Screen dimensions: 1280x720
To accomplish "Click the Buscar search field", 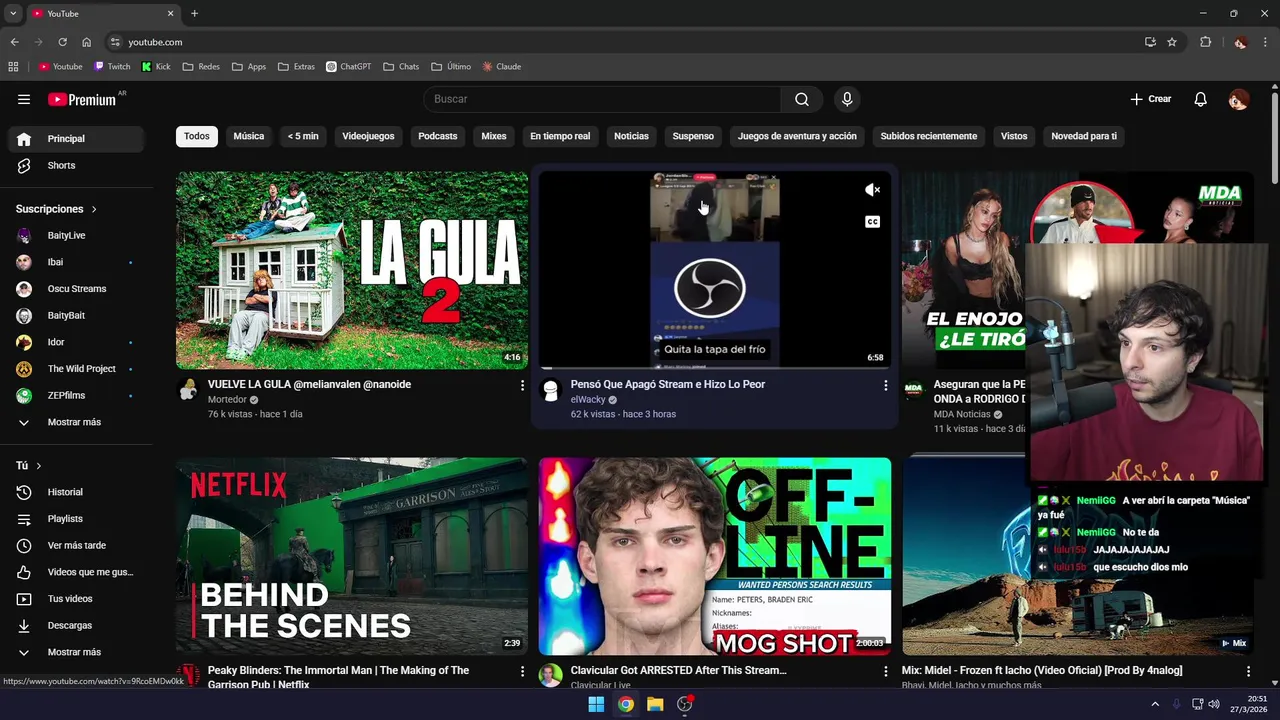I will pyautogui.click(x=602, y=99).
